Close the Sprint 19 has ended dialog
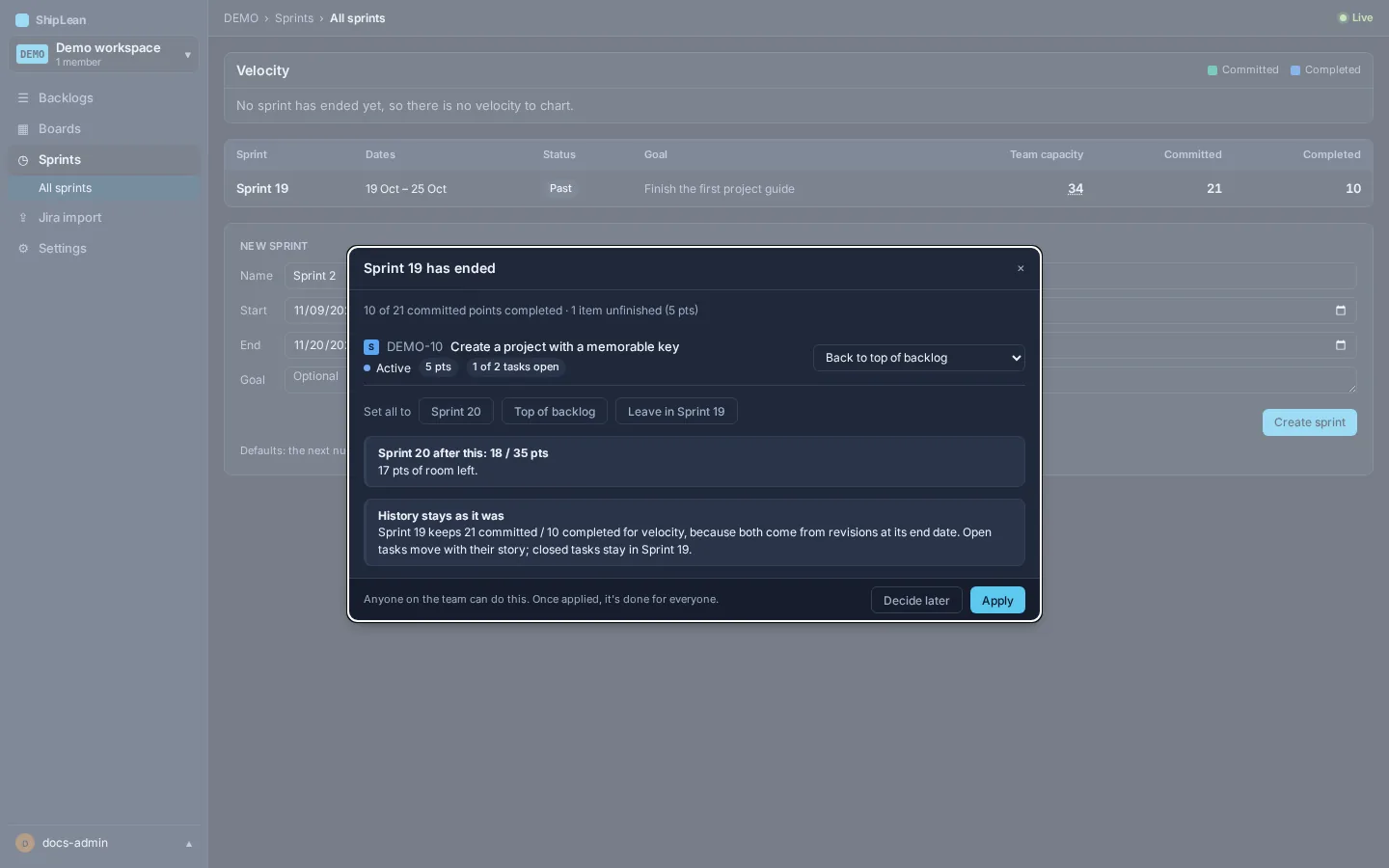 [1021, 269]
